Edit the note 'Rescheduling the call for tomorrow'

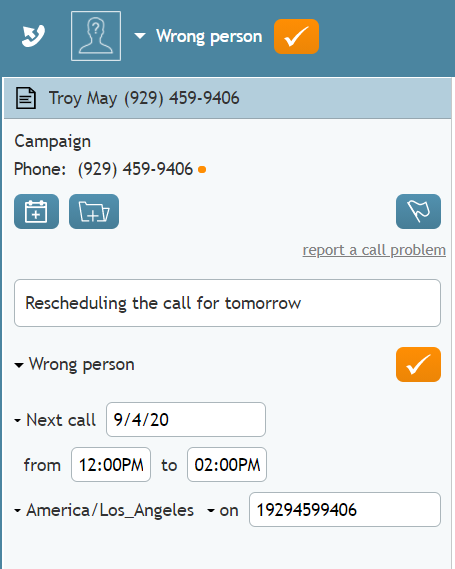(x=228, y=303)
